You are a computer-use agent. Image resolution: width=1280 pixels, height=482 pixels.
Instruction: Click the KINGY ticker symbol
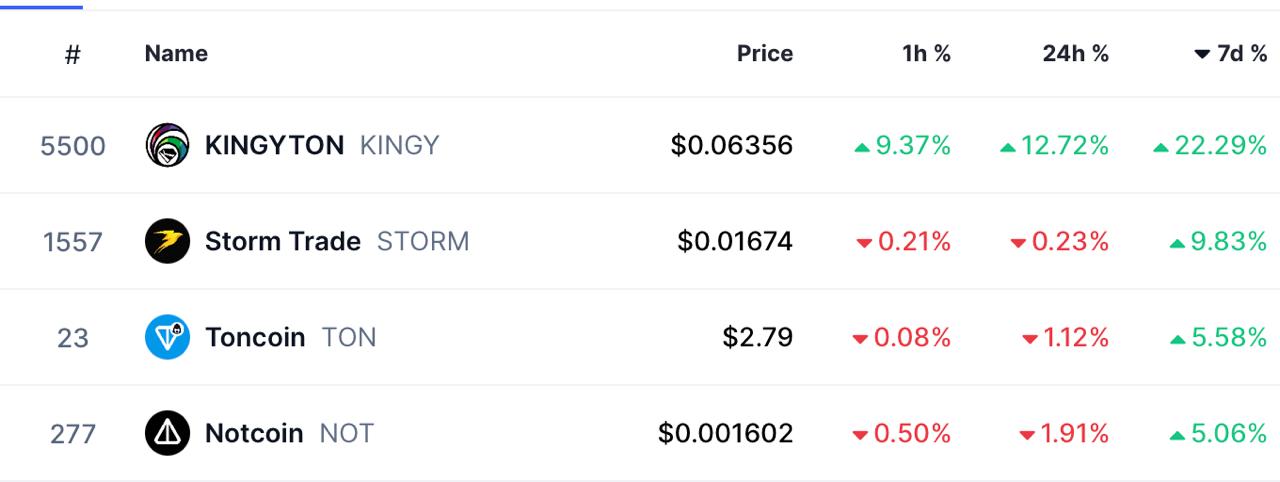tap(399, 145)
